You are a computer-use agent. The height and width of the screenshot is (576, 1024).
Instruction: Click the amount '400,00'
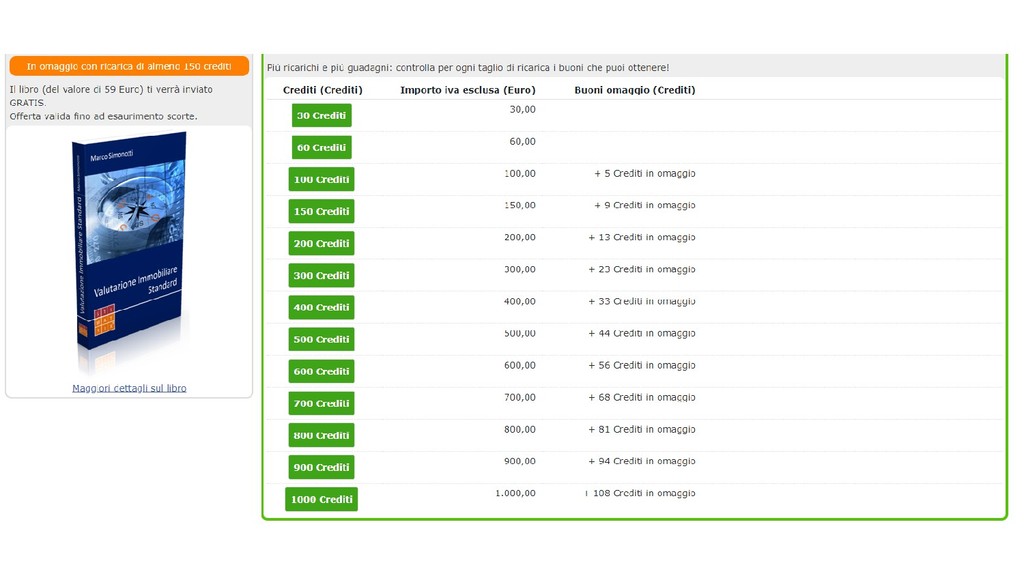tap(520, 301)
